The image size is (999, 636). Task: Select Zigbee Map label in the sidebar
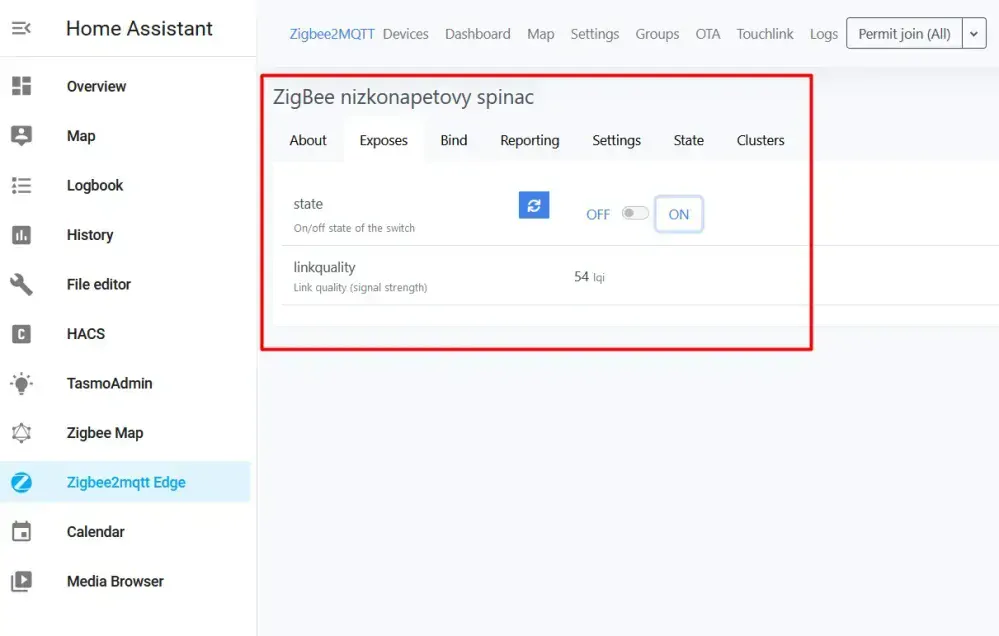coord(104,433)
